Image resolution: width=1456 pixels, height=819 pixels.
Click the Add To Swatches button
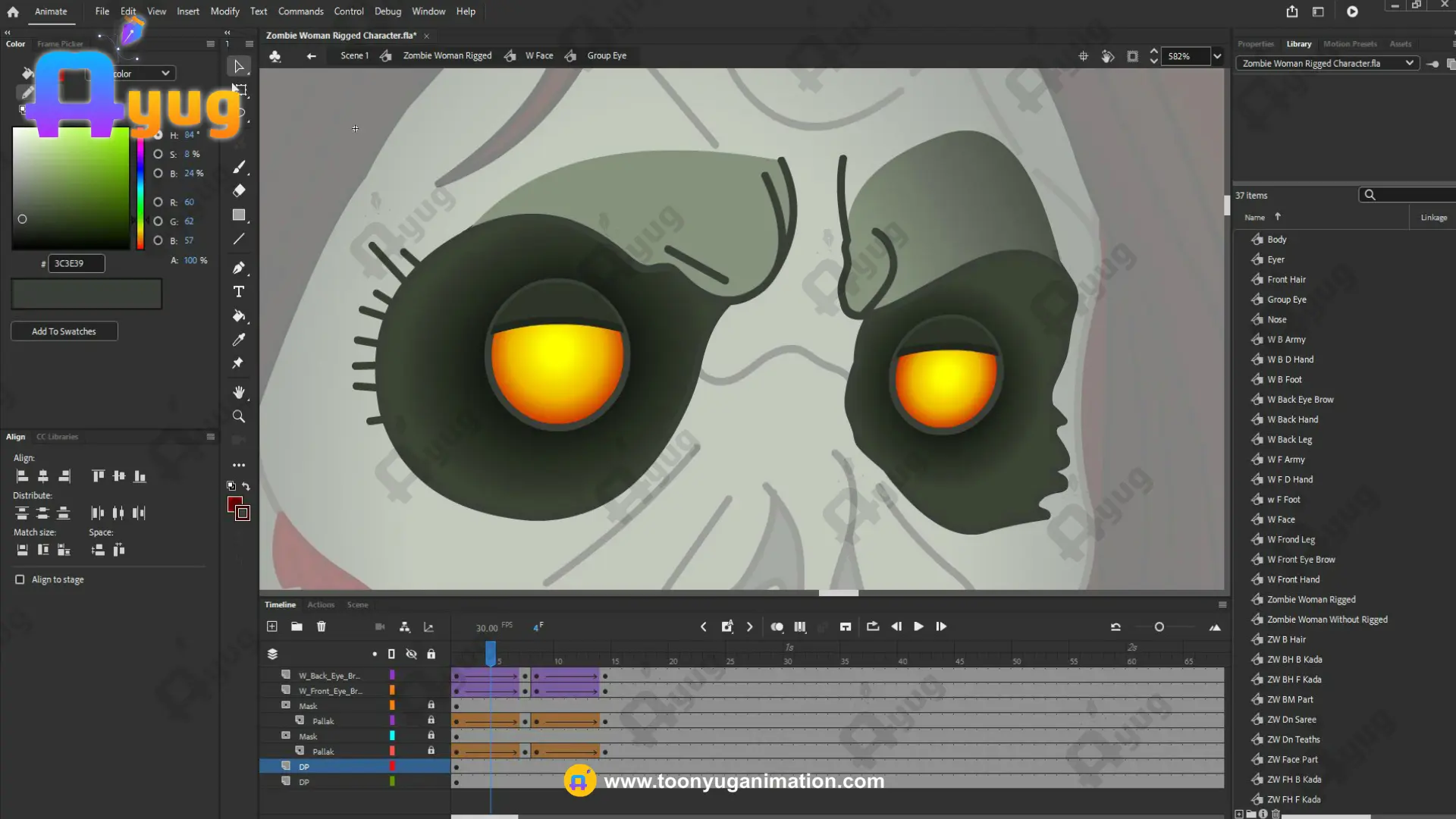[64, 331]
